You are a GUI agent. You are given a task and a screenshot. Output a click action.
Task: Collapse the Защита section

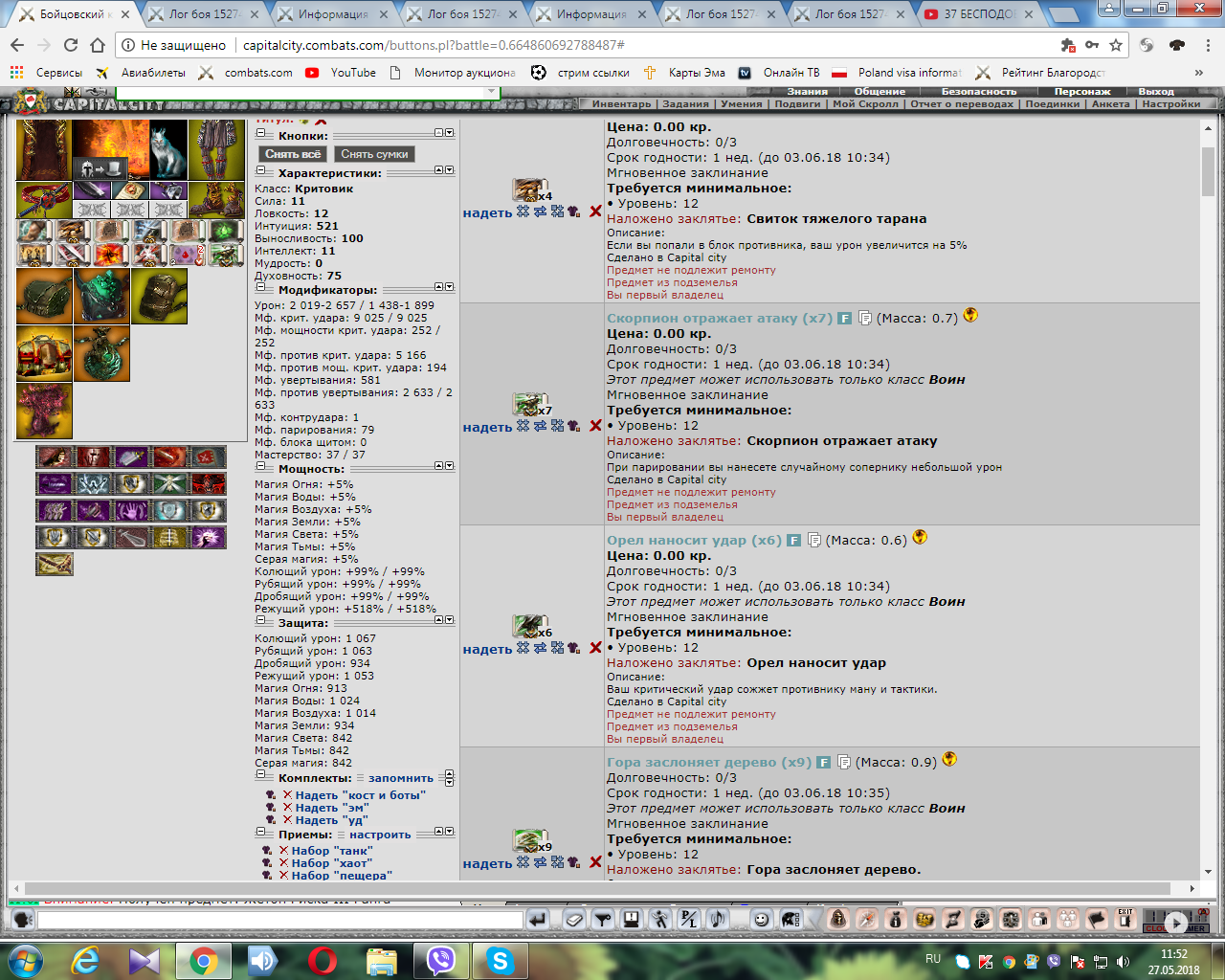pos(260,621)
